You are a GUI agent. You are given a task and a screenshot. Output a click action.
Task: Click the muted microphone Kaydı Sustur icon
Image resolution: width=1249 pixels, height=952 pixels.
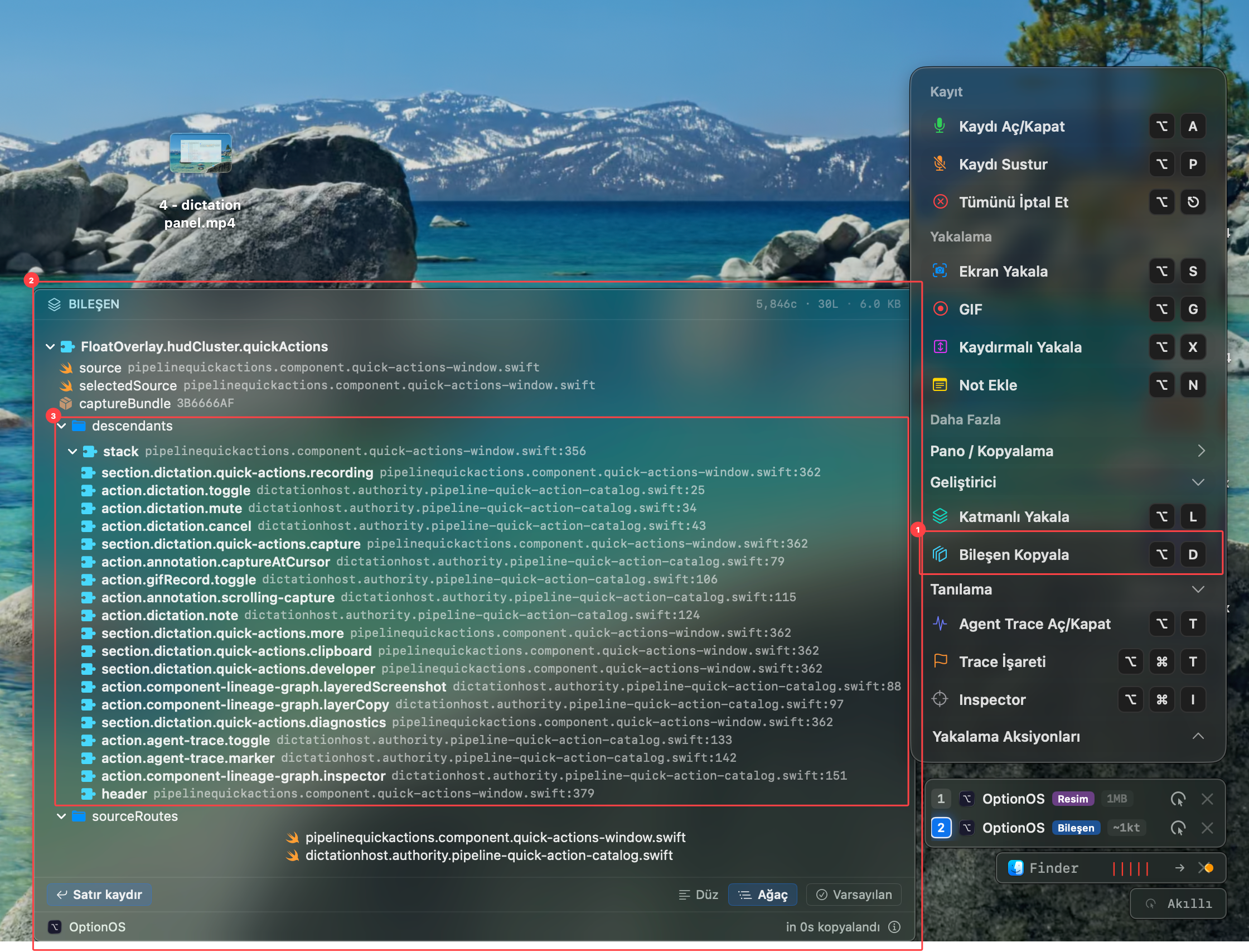tap(940, 164)
